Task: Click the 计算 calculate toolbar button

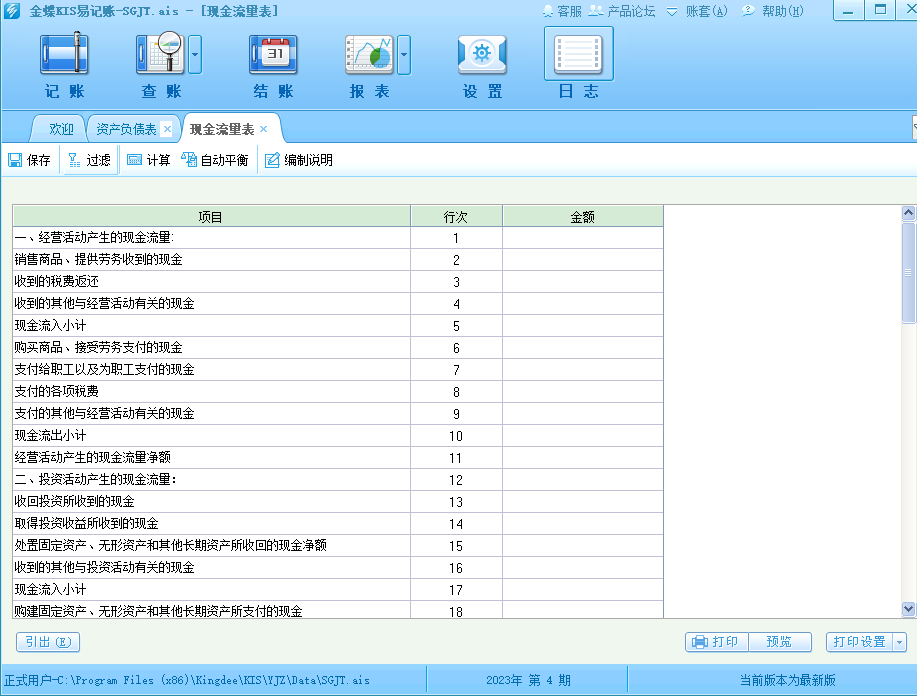Action: [149, 160]
